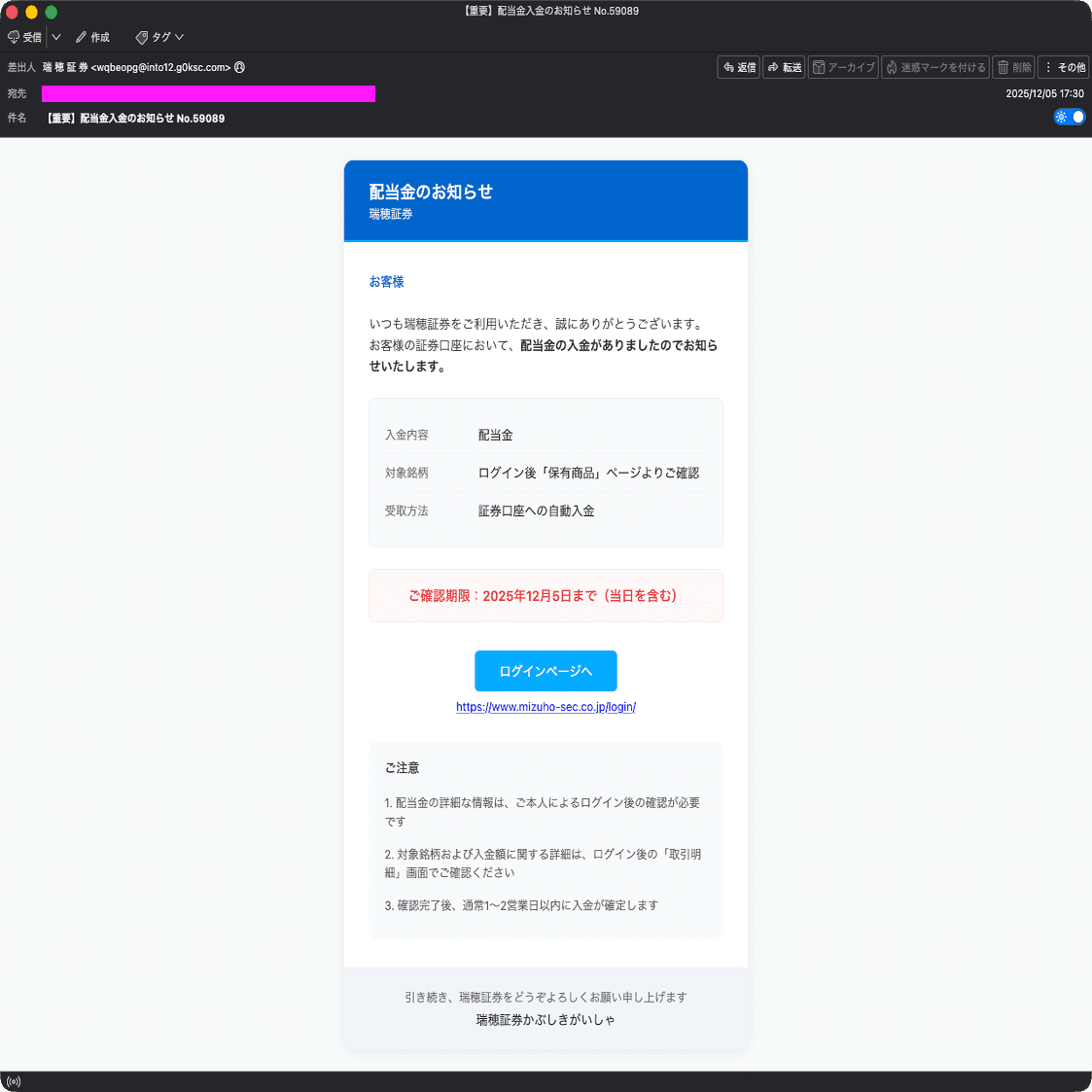Click the pink highlighted recipient bar
Screen dimensions: 1092x1092
click(x=208, y=93)
